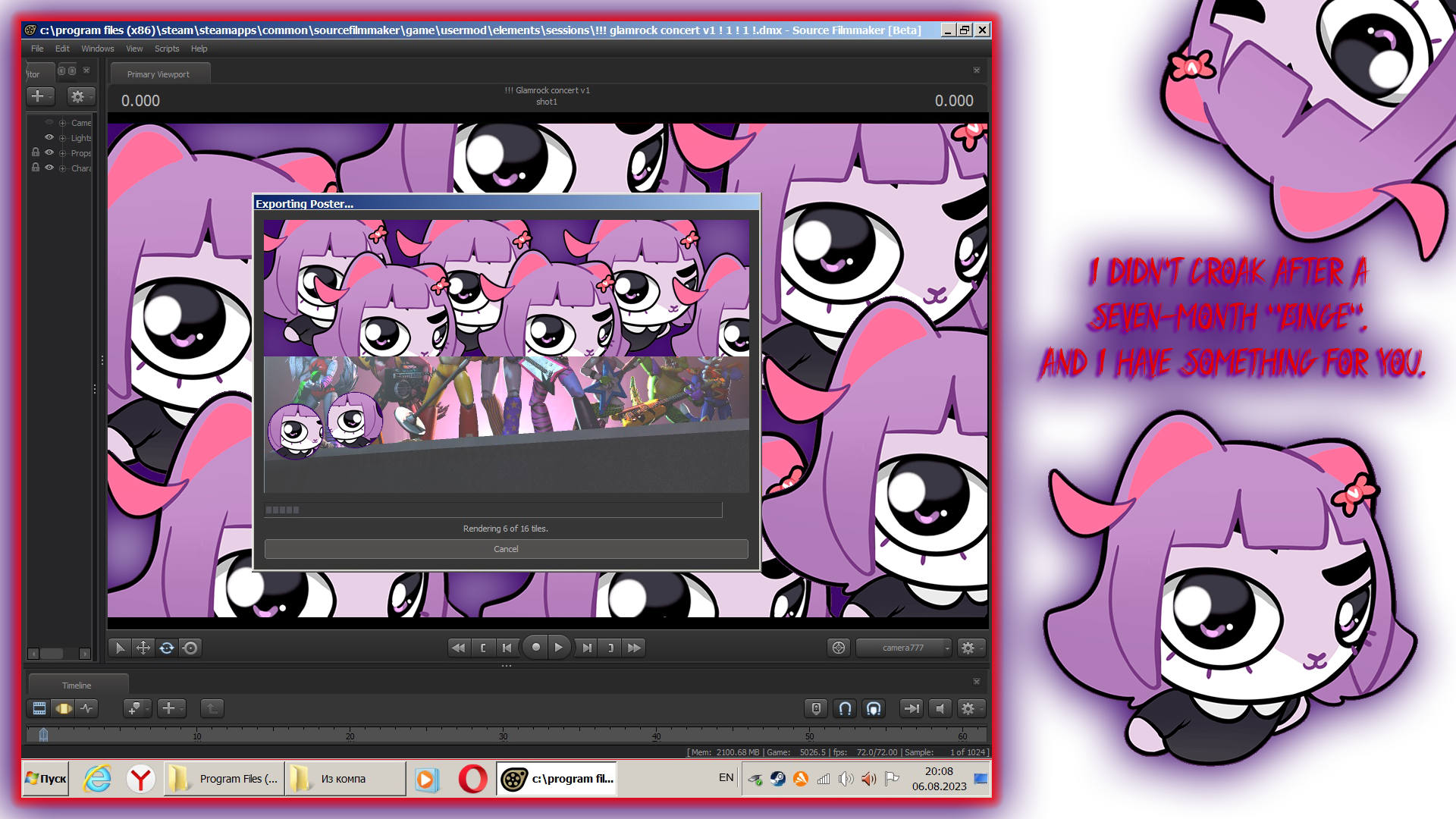
Task: Open timeline settings gear dropdown
Action: (x=971, y=708)
